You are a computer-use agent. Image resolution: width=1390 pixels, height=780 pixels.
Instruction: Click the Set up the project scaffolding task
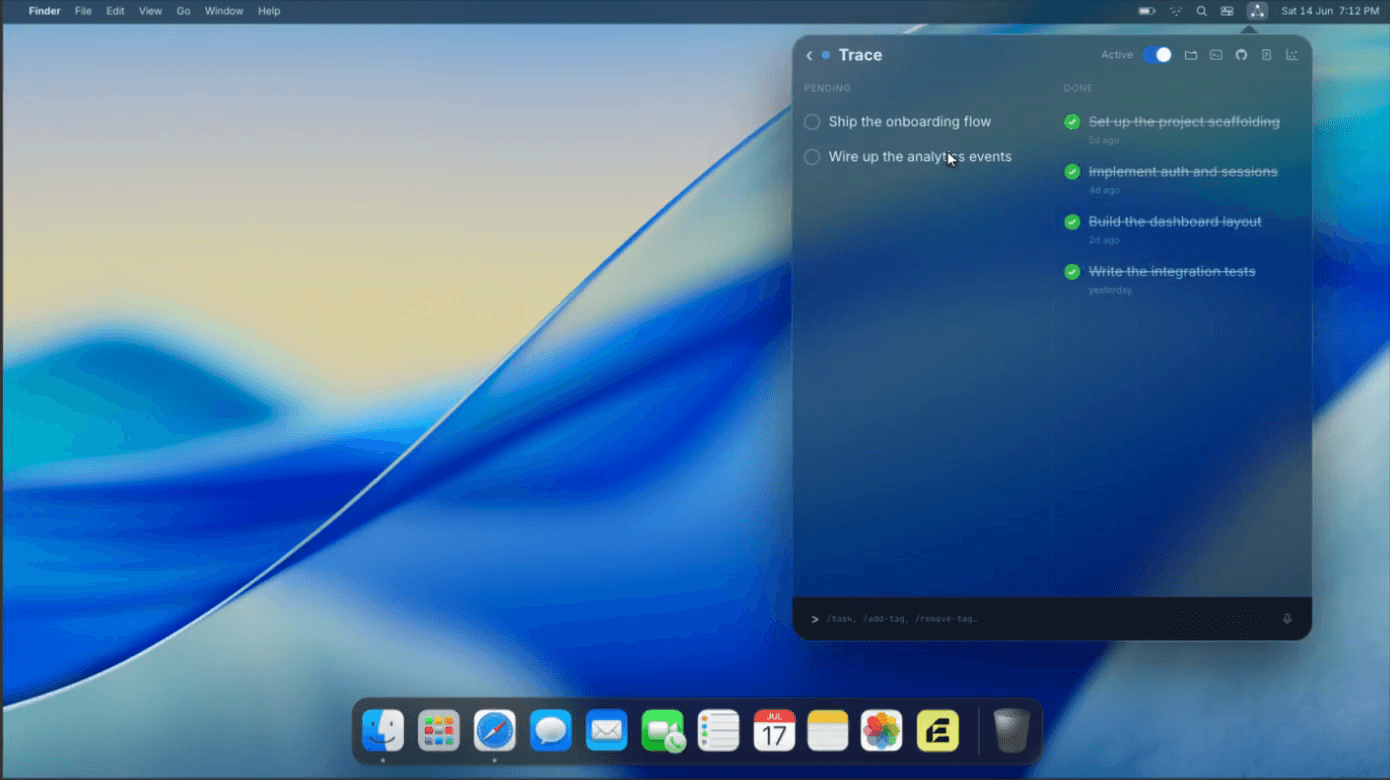point(1184,122)
